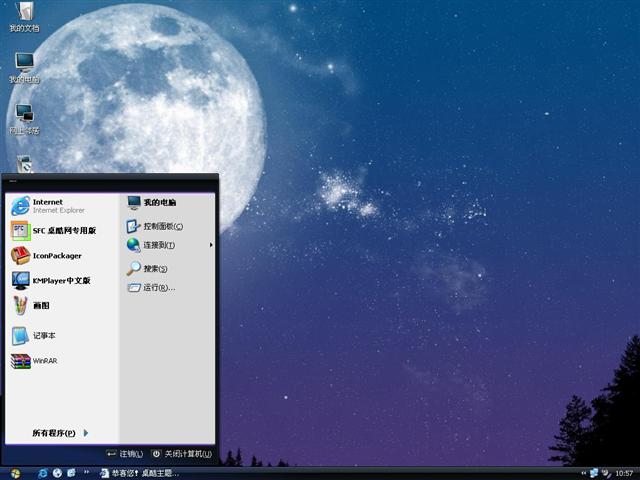Click the 关闭计算机(U) shutdown button
The width and height of the screenshot is (640, 480).
click(x=181, y=454)
